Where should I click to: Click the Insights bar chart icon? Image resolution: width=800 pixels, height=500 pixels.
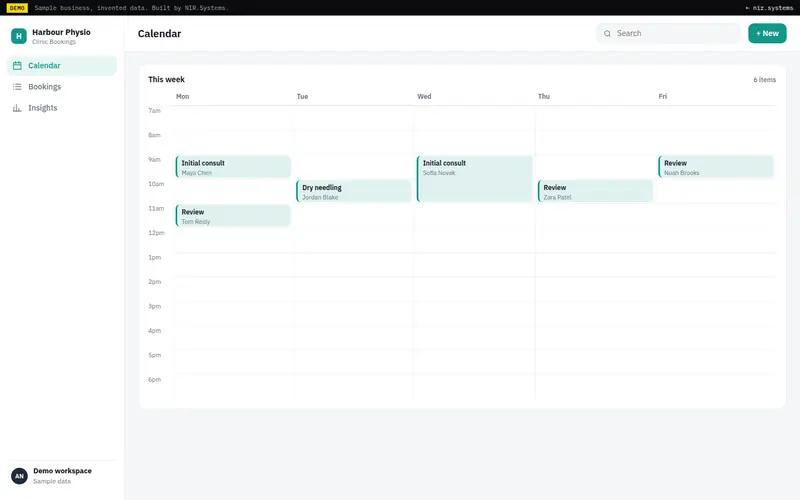point(17,108)
